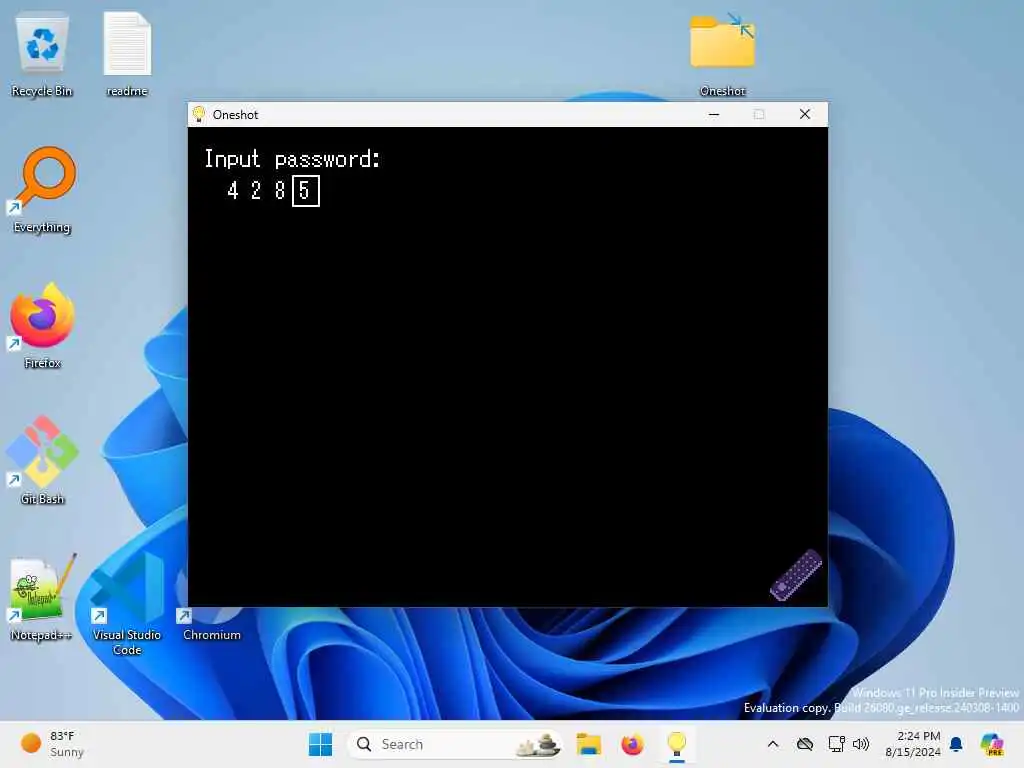
Task: Select the third password digit 8
Action: pyautogui.click(x=280, y=191)
